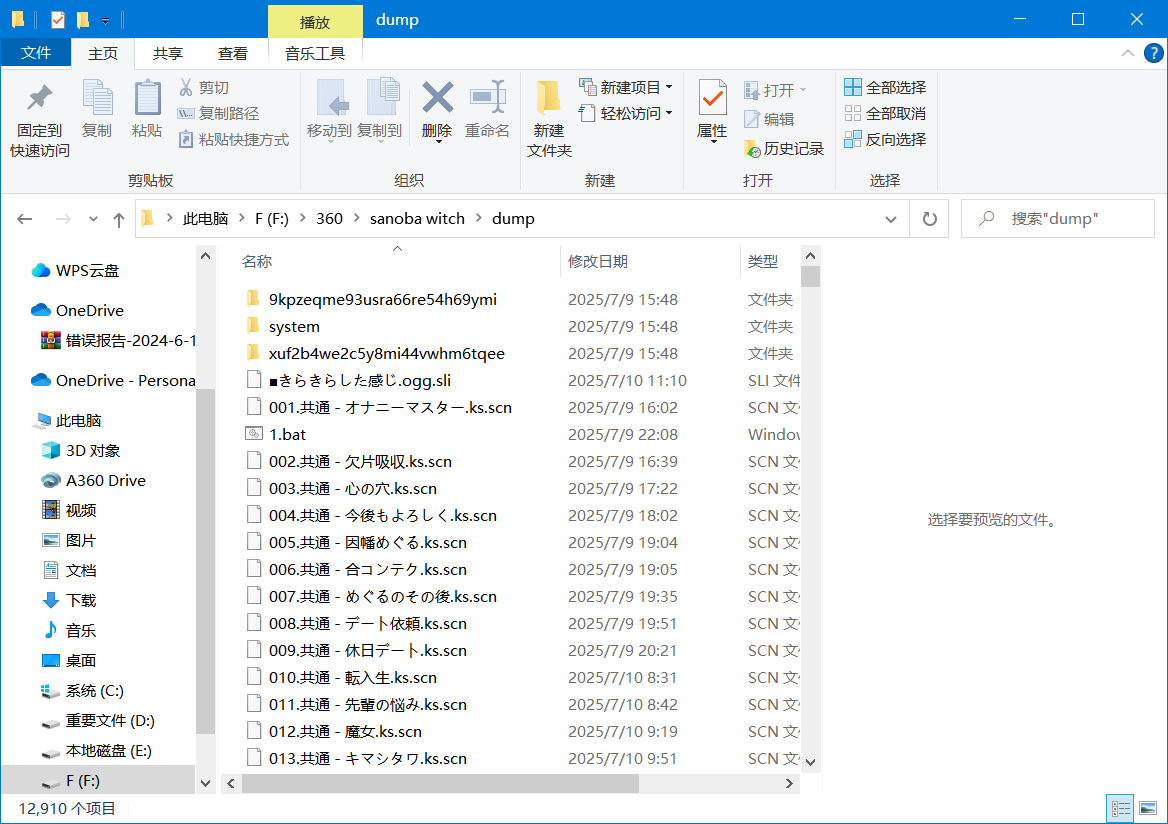Image resolution: width=1168 pixels, height=824 pixels.
Task: Sort by the 名称 column header
Action: (257, 262)
